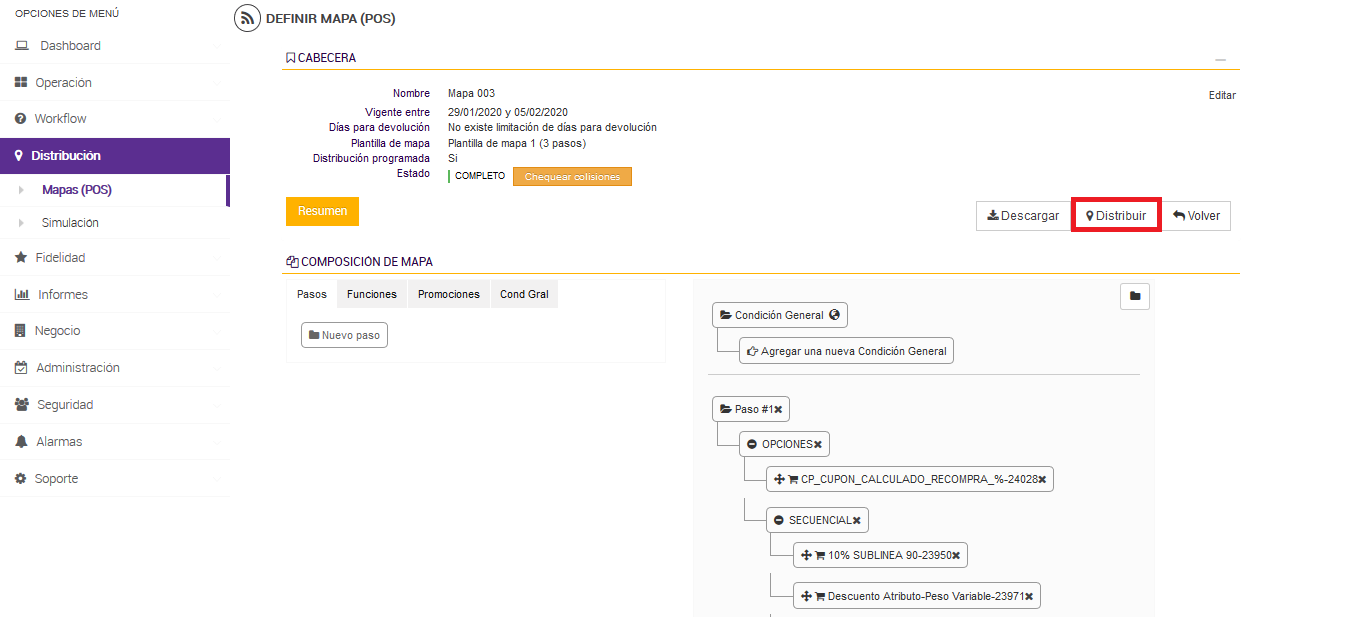This screenshot has width=1360, height=628.
Task: Click the Editar link in Cabecera
Action: click(1222, 96)
